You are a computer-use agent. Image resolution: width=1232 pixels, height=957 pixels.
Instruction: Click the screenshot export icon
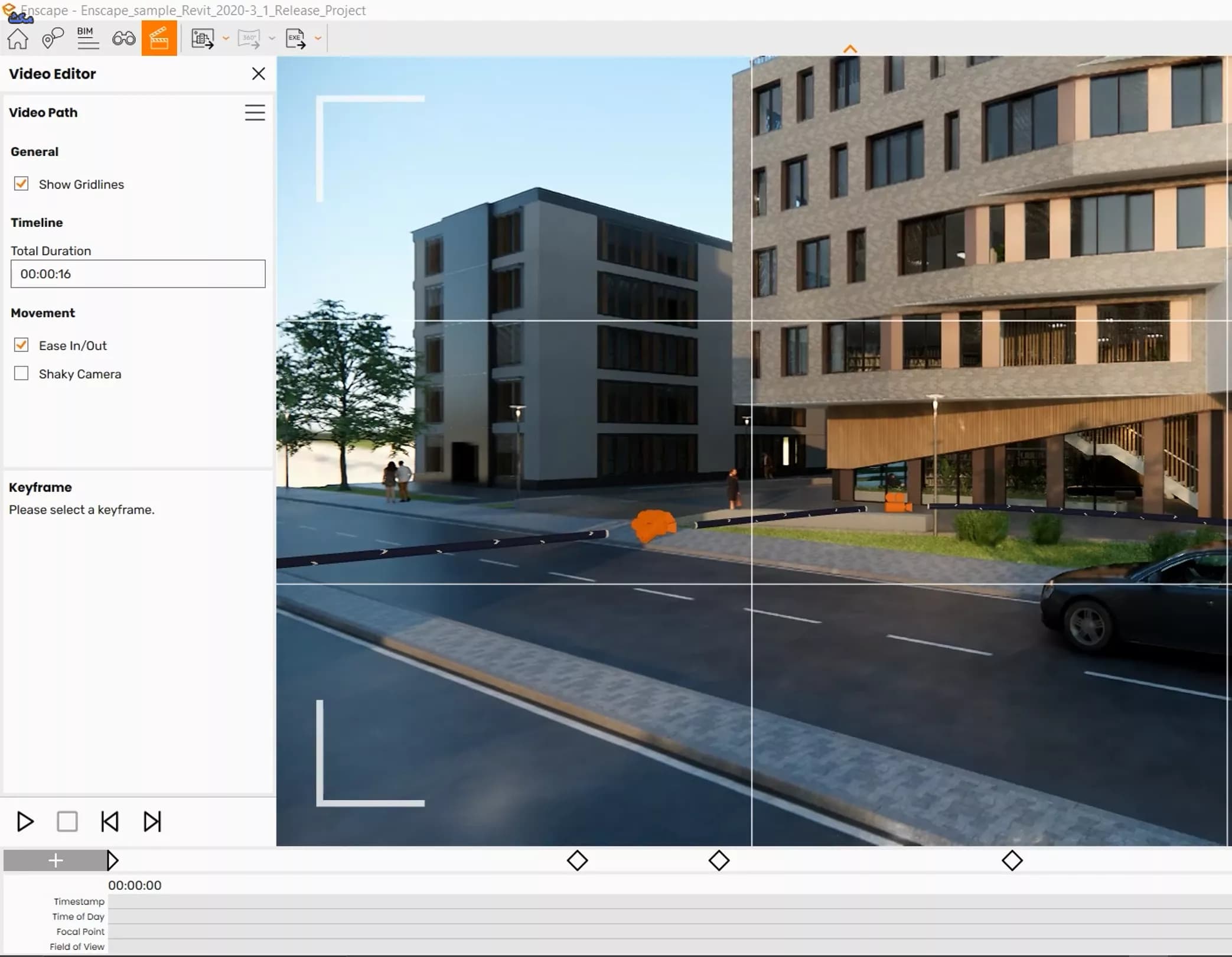point(203,39)
